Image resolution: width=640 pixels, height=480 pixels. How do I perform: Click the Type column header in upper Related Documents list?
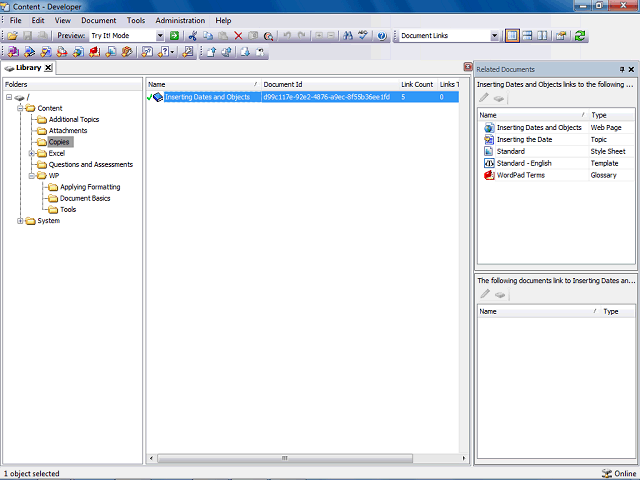(x=611, y=115)
